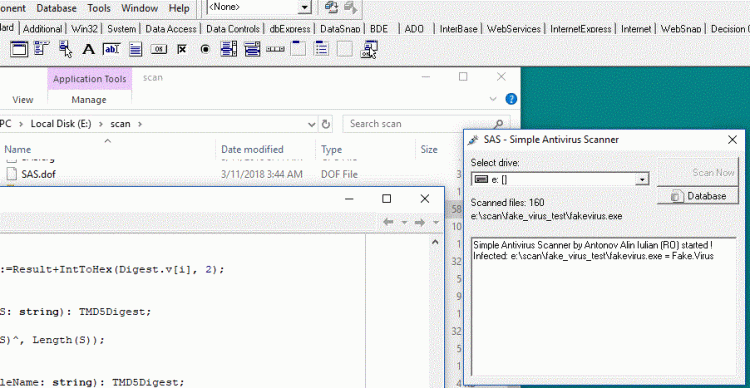Click the Scan Now button
This screenshot has height=388, width=750.
point(698,172)
